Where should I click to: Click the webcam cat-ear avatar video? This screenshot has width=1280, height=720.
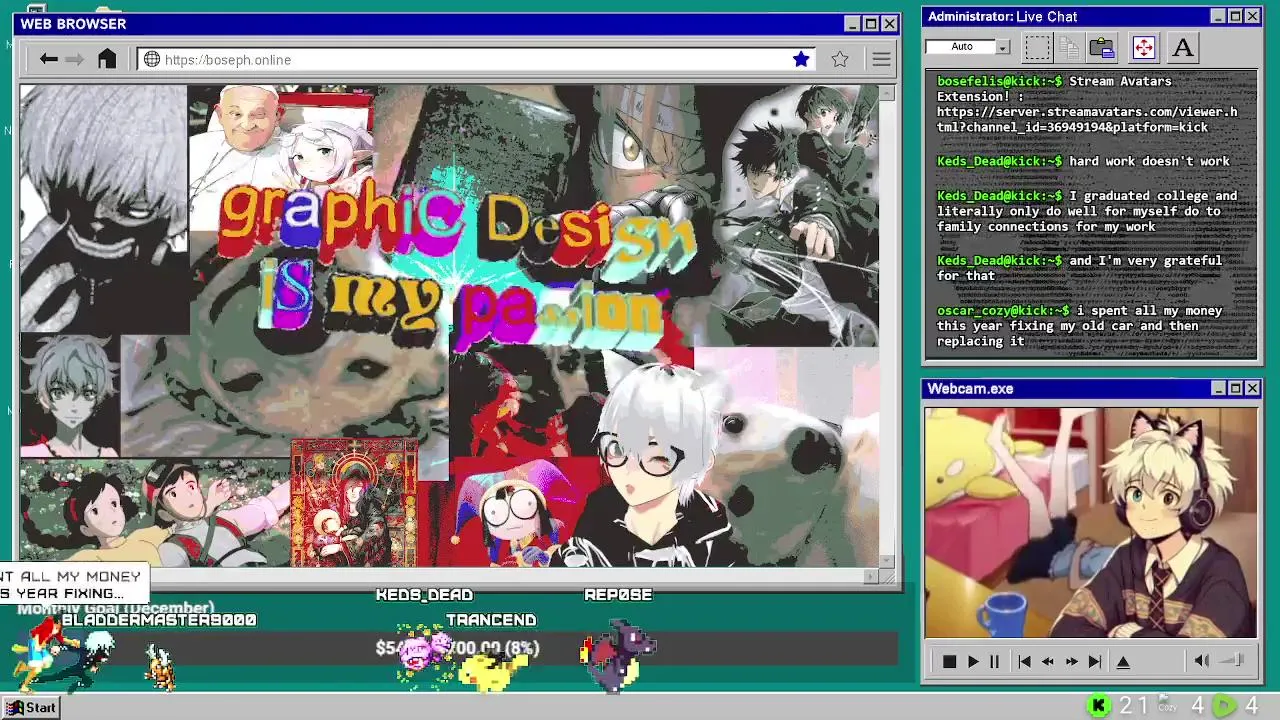tap(1090, 522)
